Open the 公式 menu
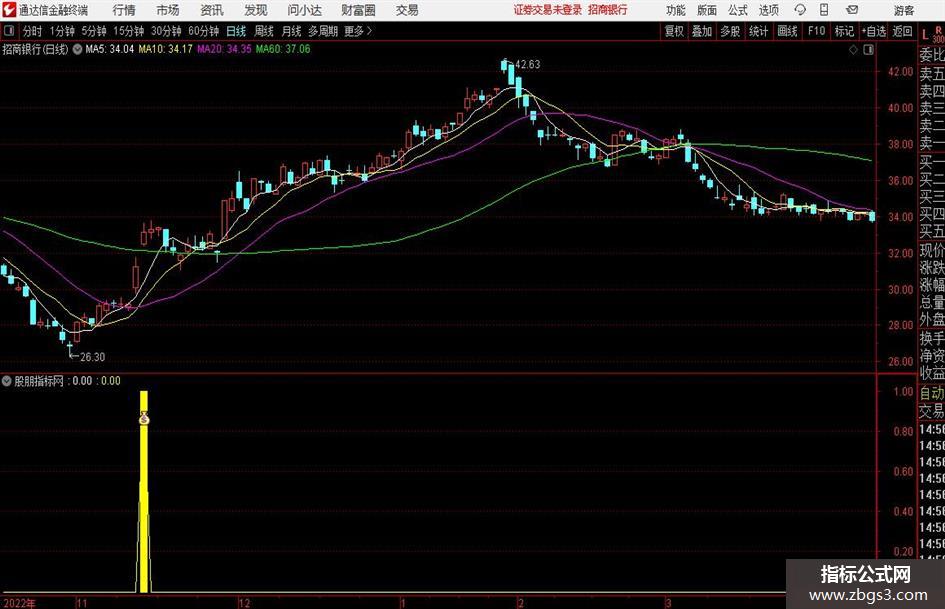The image size is (945, 609). click(738, 10)
